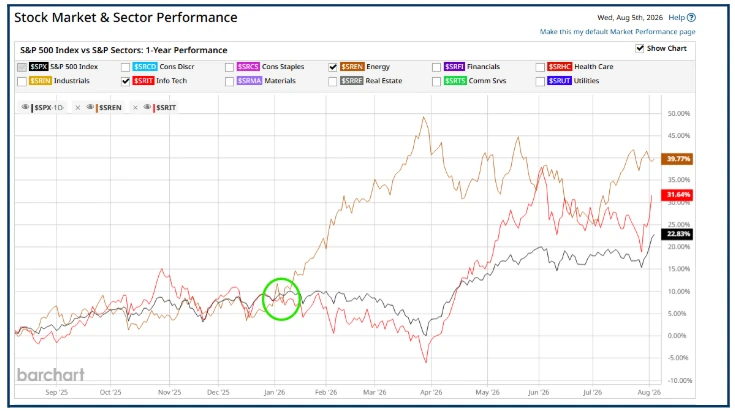Viewport: 735px width, 411px height.
Task: Click the Jan '26 axis label
Action: [274, 392]
